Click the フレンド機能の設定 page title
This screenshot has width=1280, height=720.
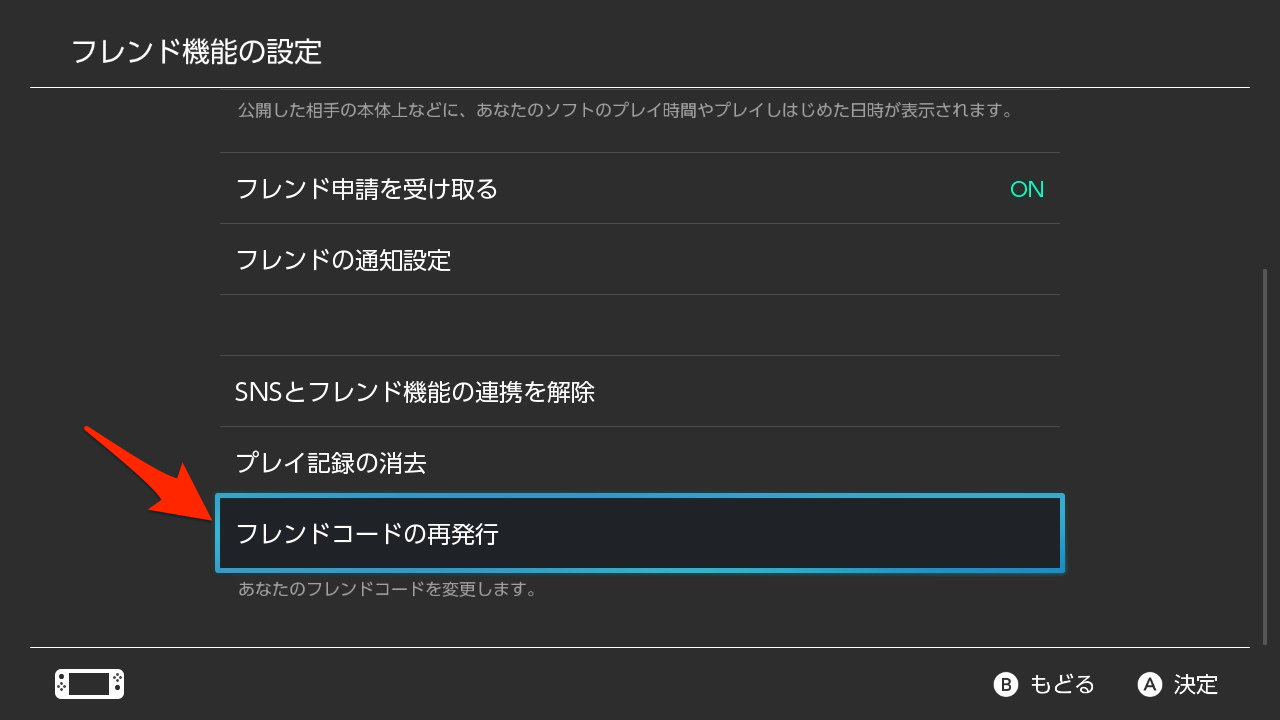tap(197, 52)
